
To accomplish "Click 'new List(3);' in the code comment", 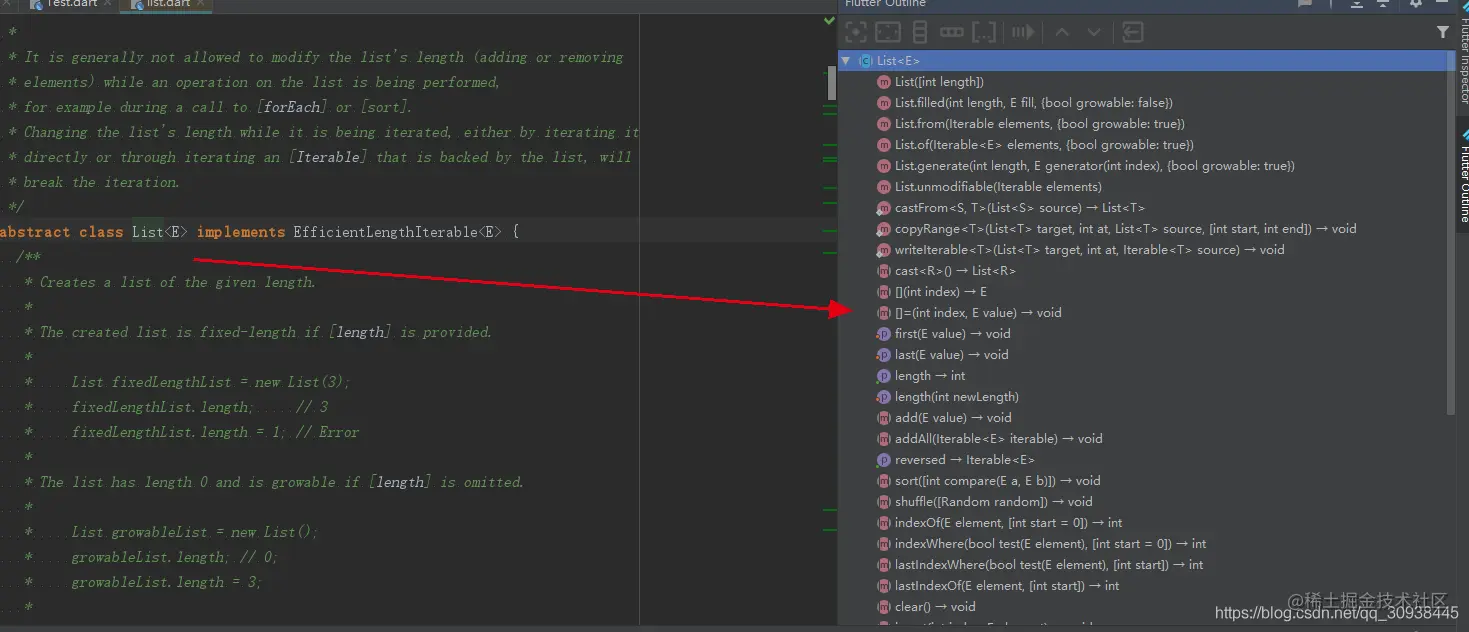I will click(x=301, y=382).
